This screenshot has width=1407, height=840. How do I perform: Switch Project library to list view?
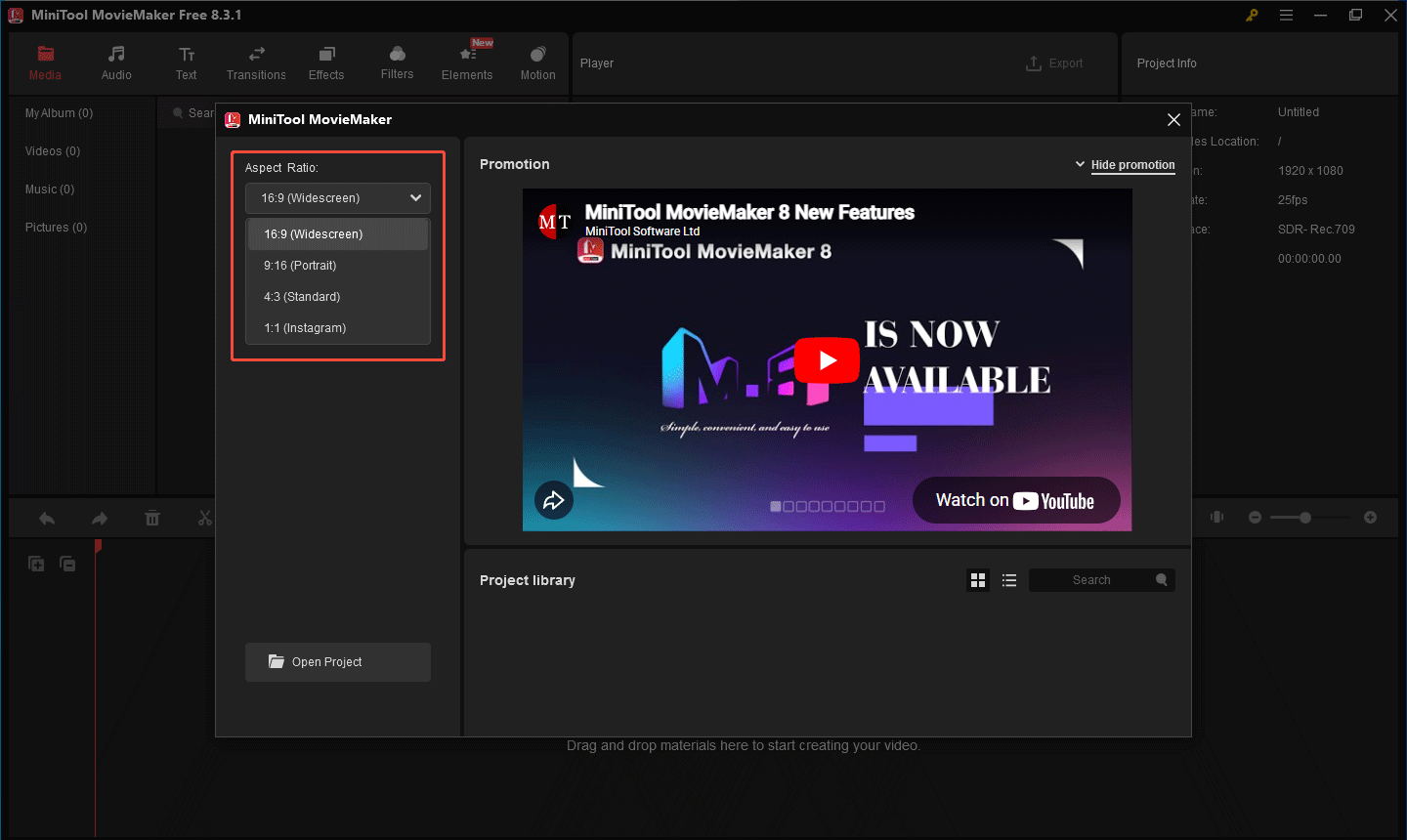click(1008, 579)
